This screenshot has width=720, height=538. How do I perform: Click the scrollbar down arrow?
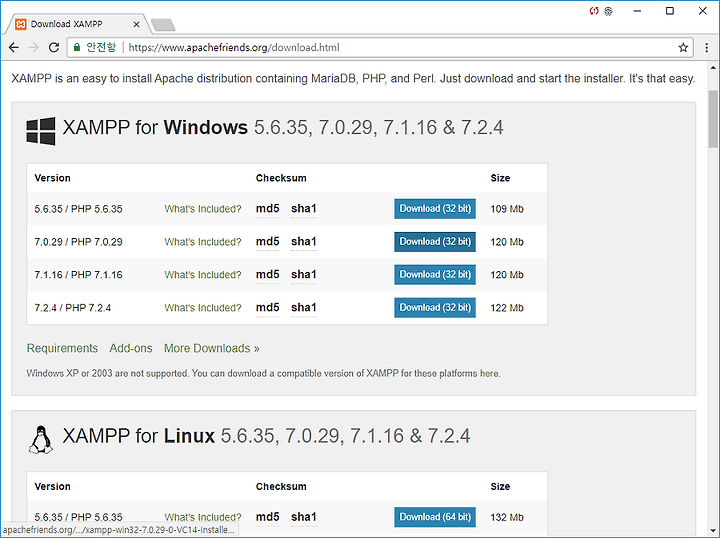click(713, 531)
